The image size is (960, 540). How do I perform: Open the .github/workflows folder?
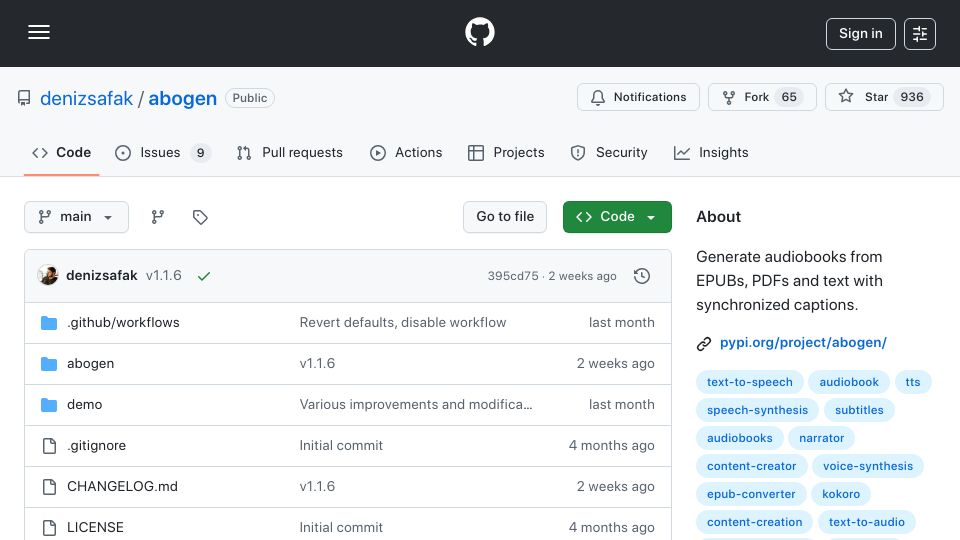coord(123,323)
